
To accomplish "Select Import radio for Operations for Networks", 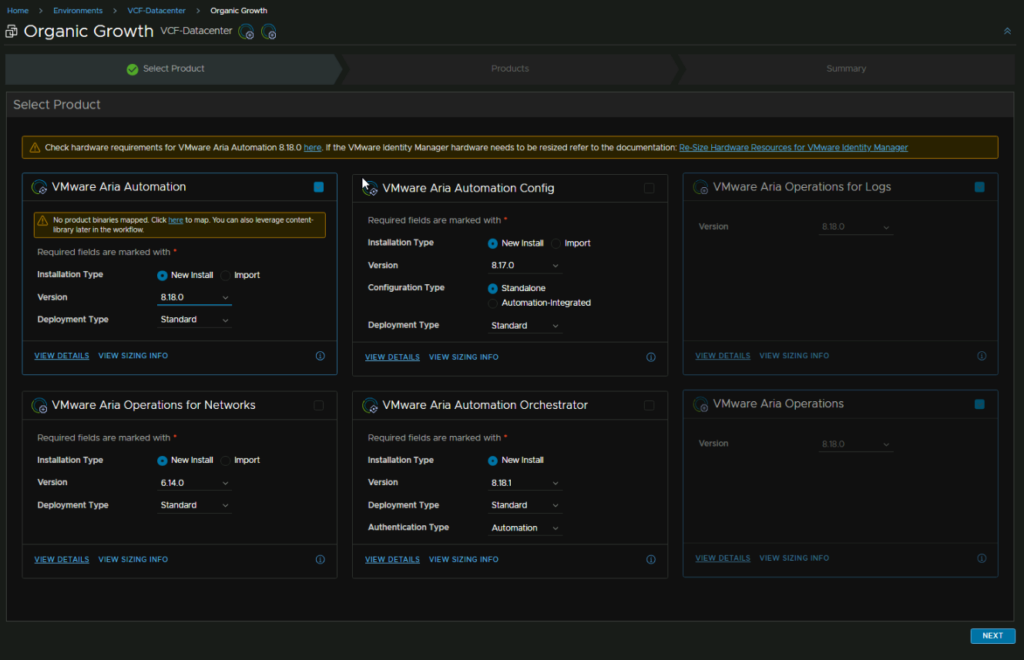I will (226, 461).
